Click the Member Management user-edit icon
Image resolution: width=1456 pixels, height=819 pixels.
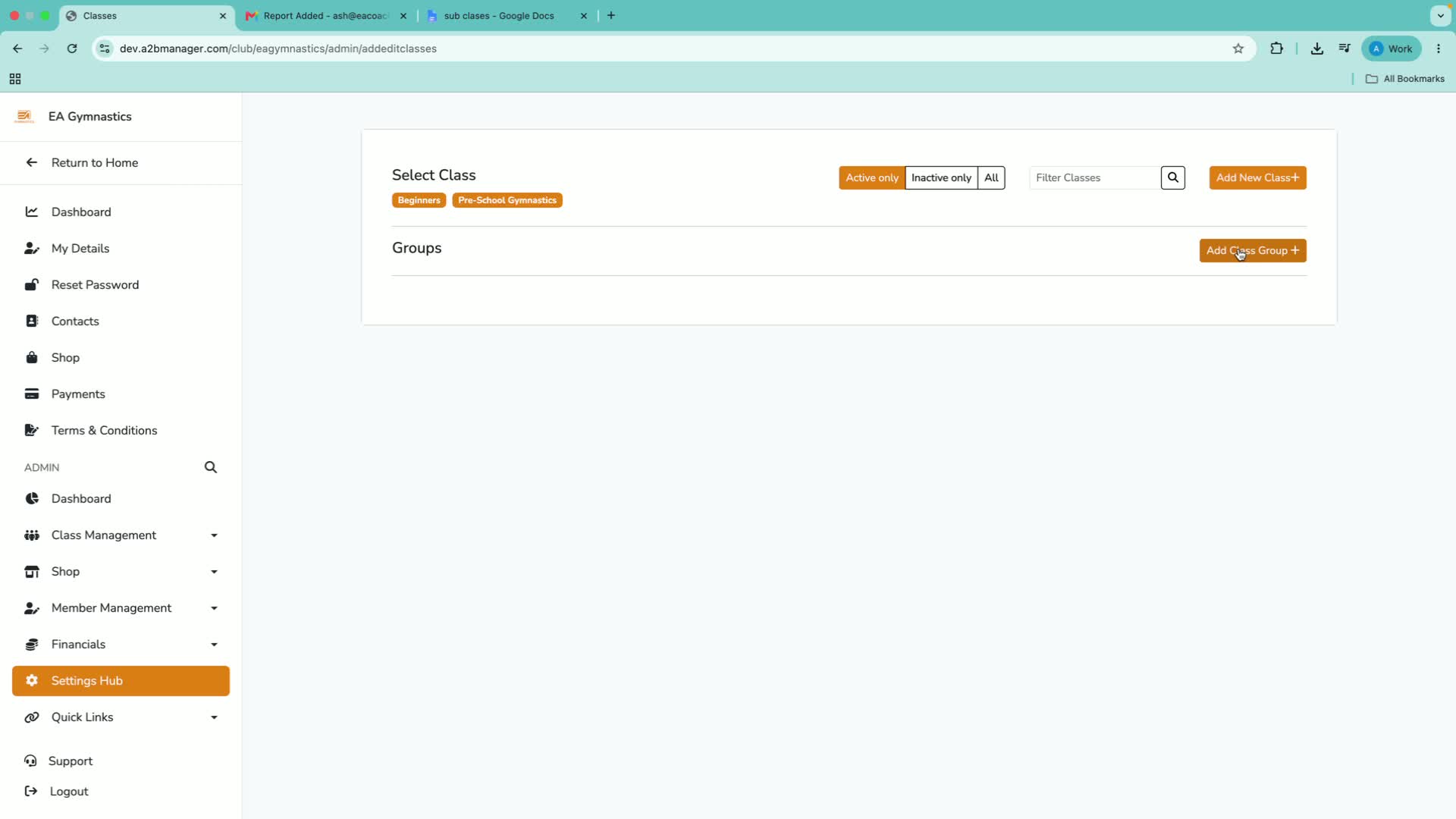tap(32, 607)
